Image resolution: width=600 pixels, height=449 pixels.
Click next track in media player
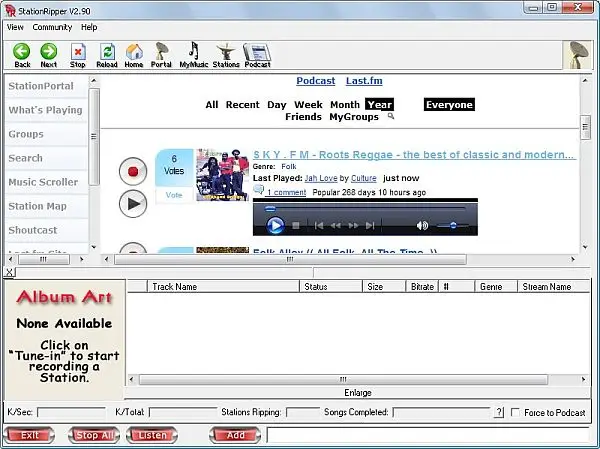coord(370,226)
